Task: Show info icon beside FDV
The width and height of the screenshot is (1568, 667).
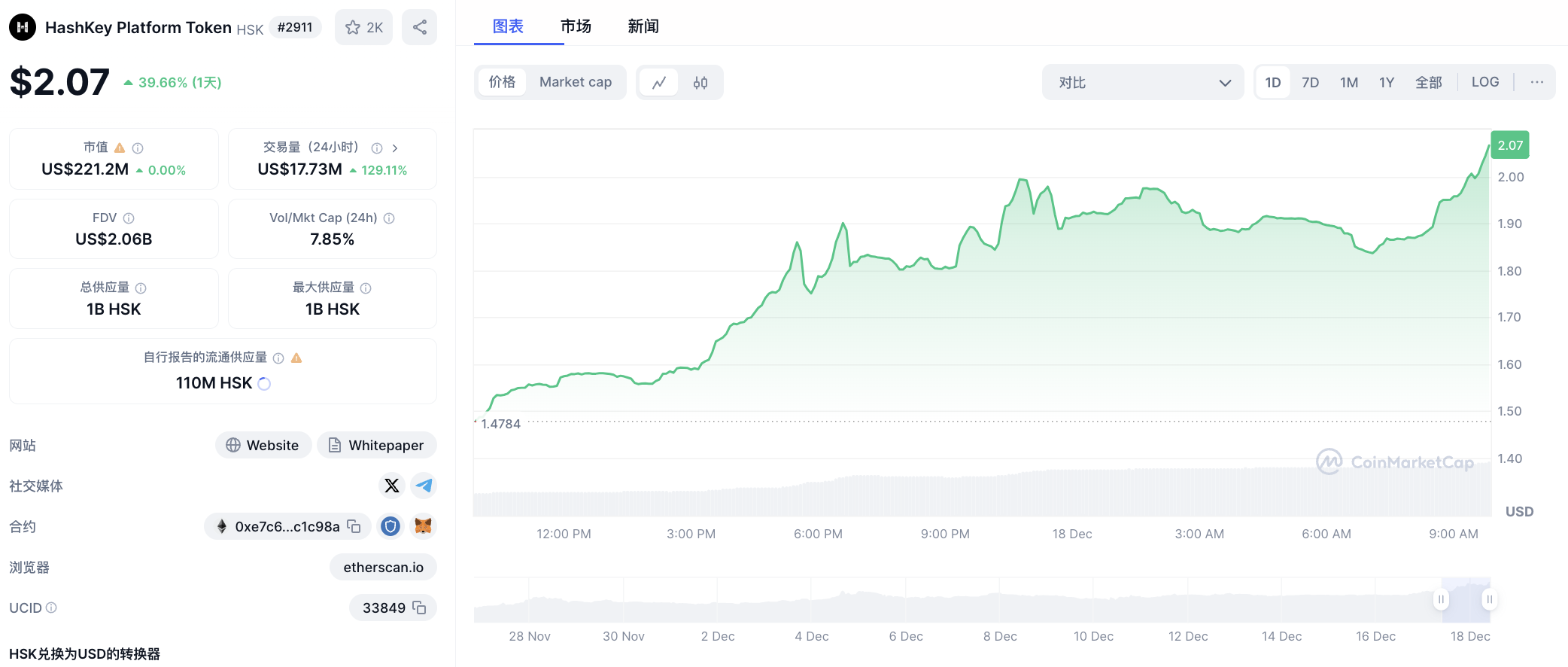Action: point(129,218)
